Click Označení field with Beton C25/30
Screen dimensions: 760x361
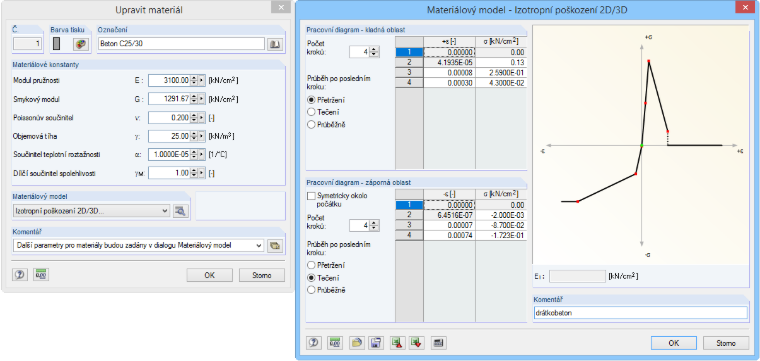pyautogui.click(x=181, y=44)
